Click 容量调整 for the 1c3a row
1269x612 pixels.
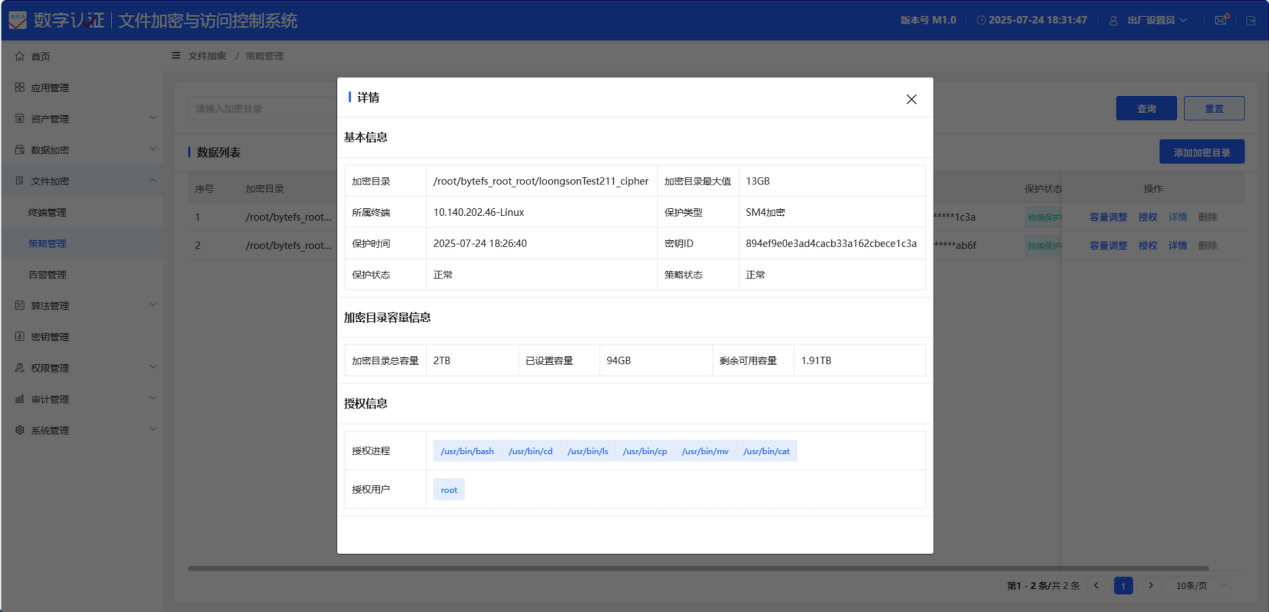tap(1108, 217)
